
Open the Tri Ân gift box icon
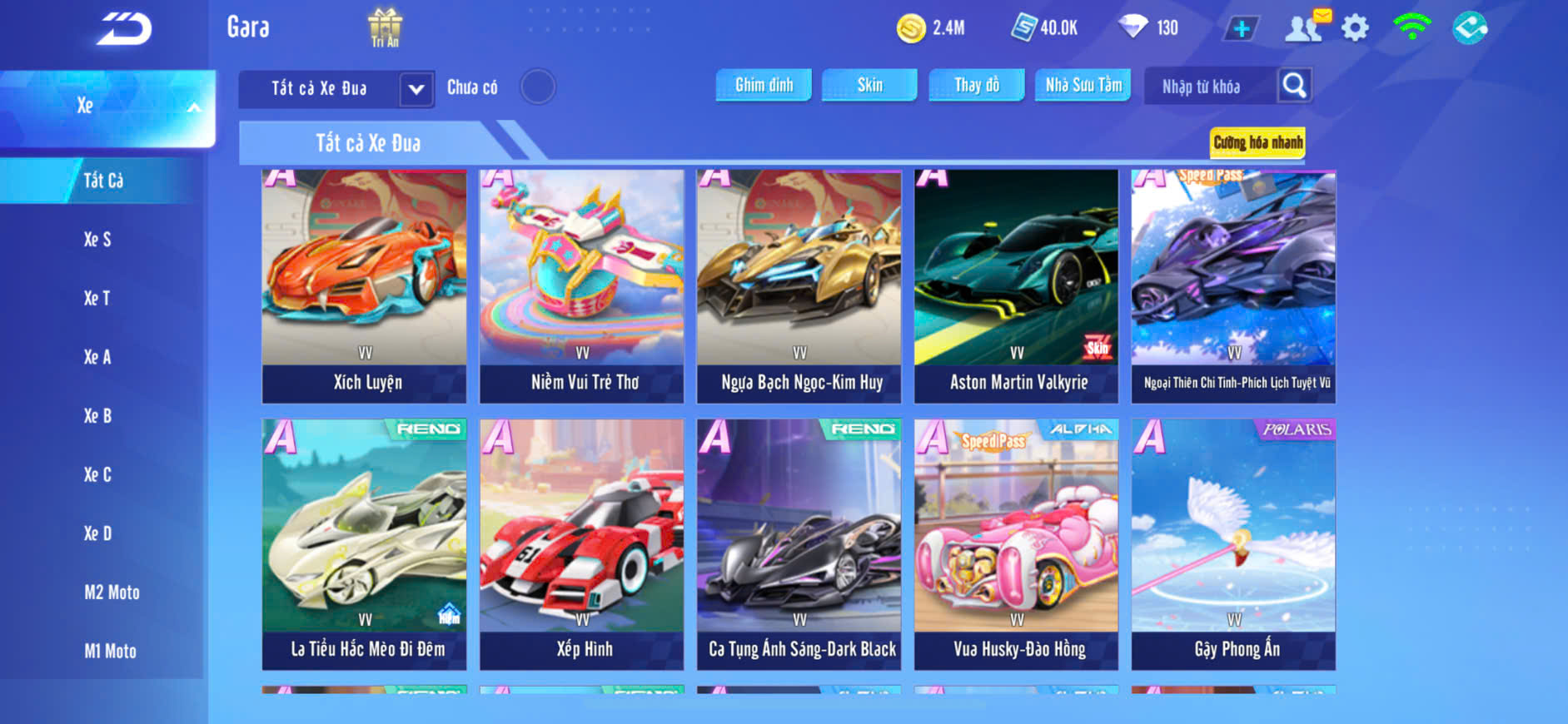click(x=385, y=27)
